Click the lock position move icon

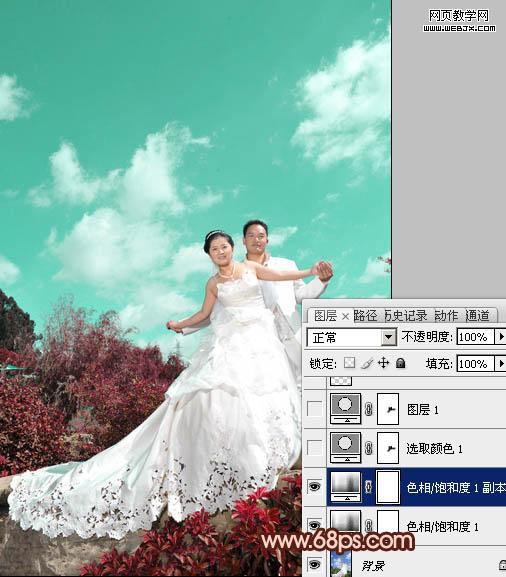(383, 363)
